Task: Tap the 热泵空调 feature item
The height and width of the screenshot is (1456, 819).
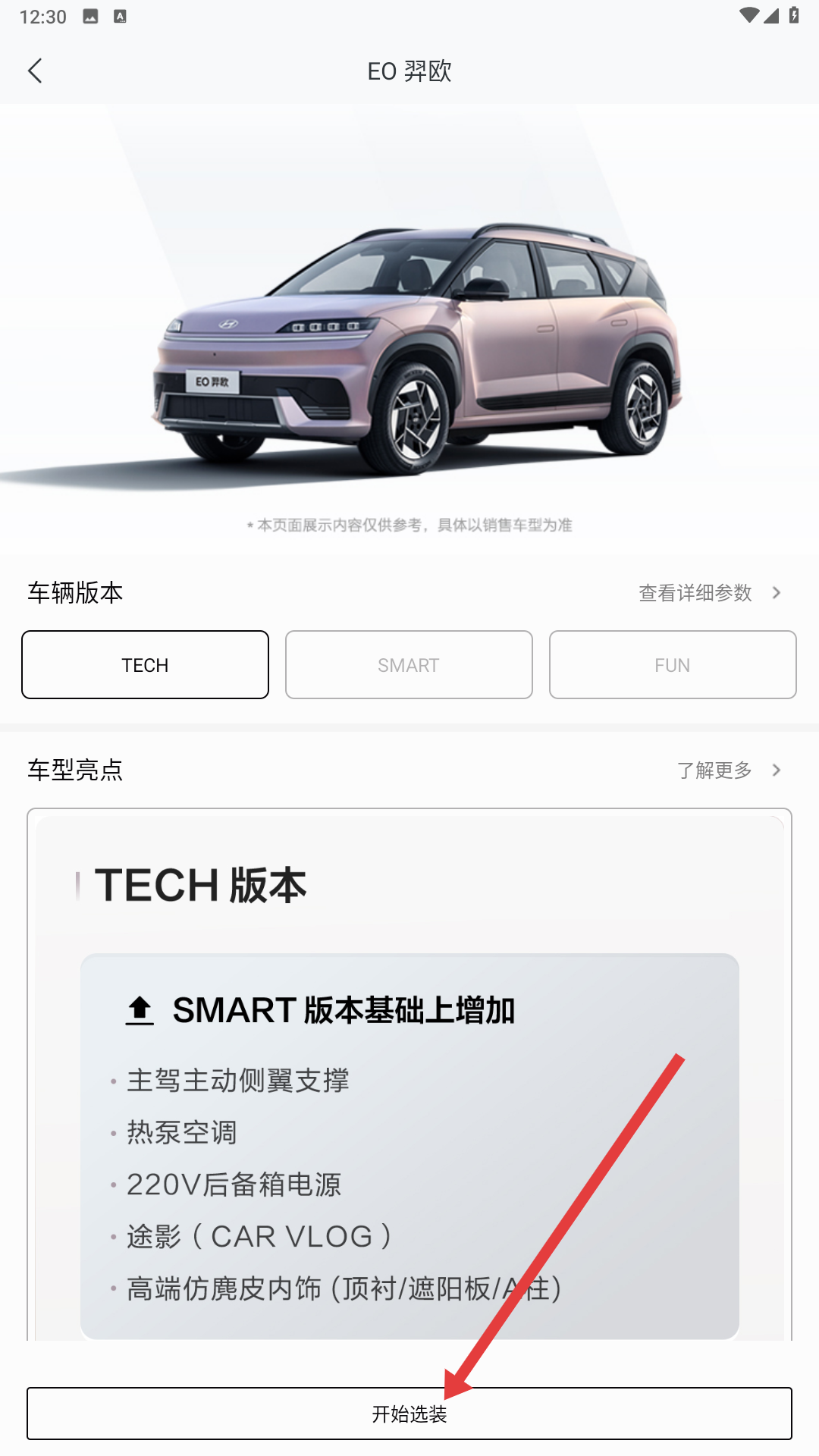Action: (182, 1133)
